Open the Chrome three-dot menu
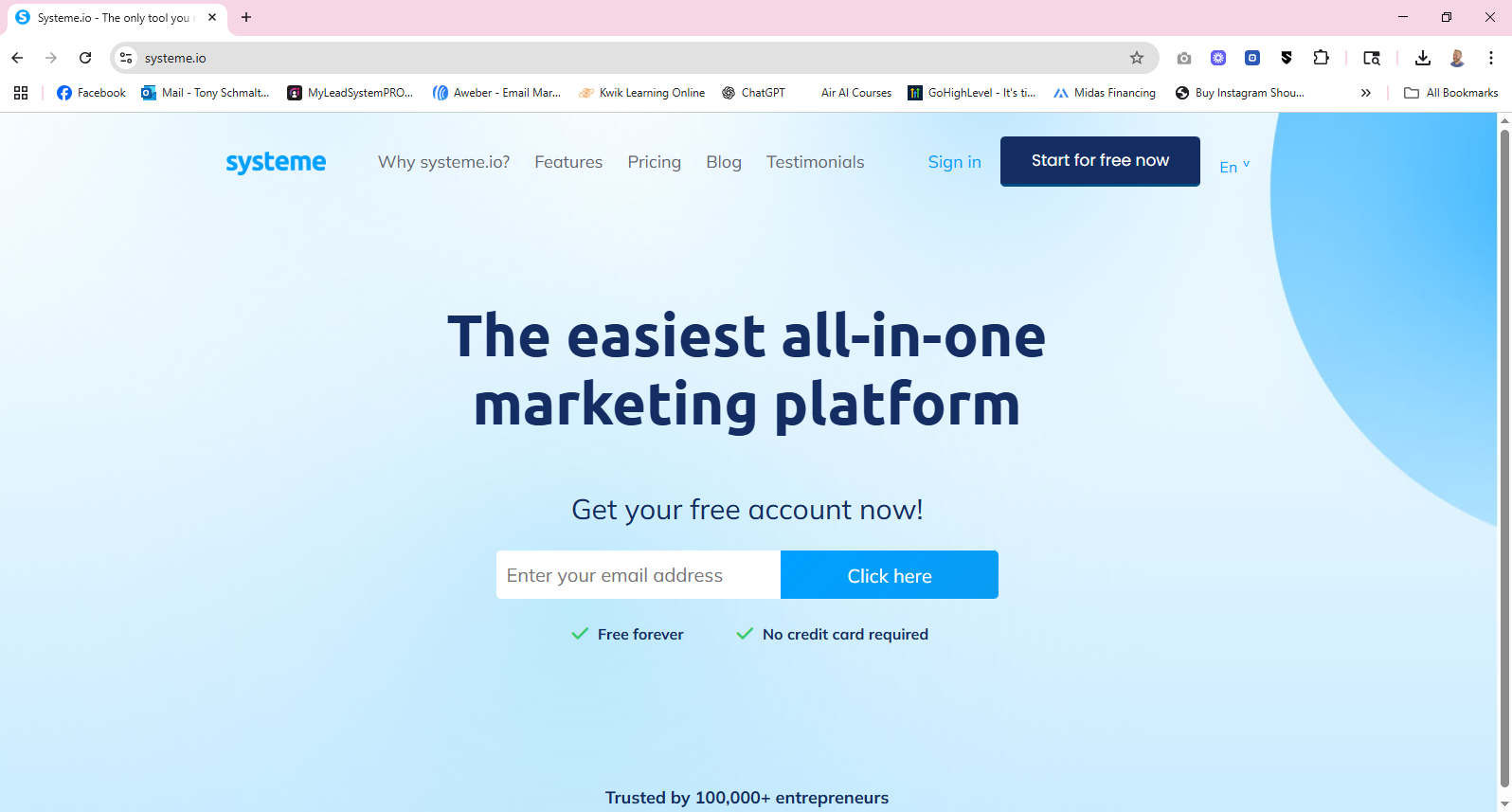The image size is (1512, 812). click(x=1490, y=58)
